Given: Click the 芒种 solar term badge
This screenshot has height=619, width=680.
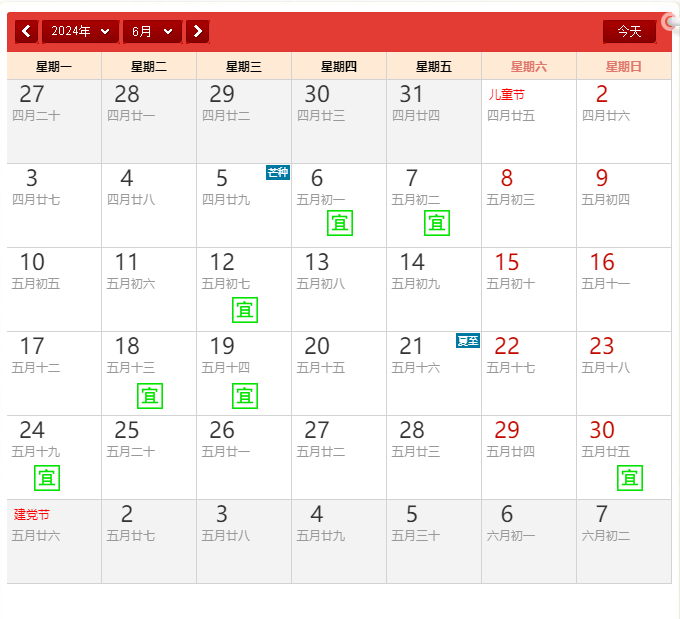Looking at the screenshot, I should 278,173.
